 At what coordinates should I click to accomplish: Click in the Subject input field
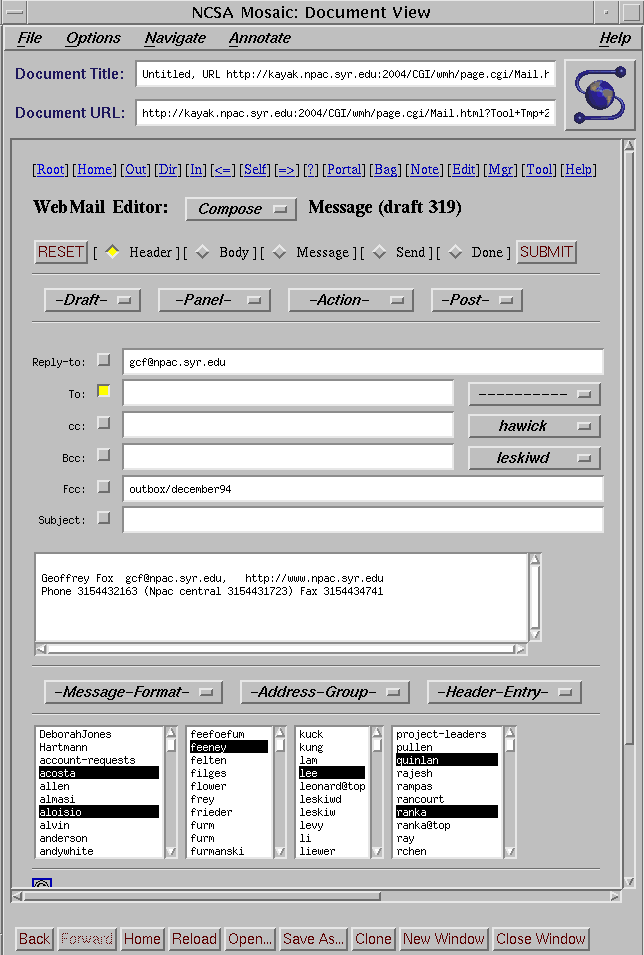(363, 520)
